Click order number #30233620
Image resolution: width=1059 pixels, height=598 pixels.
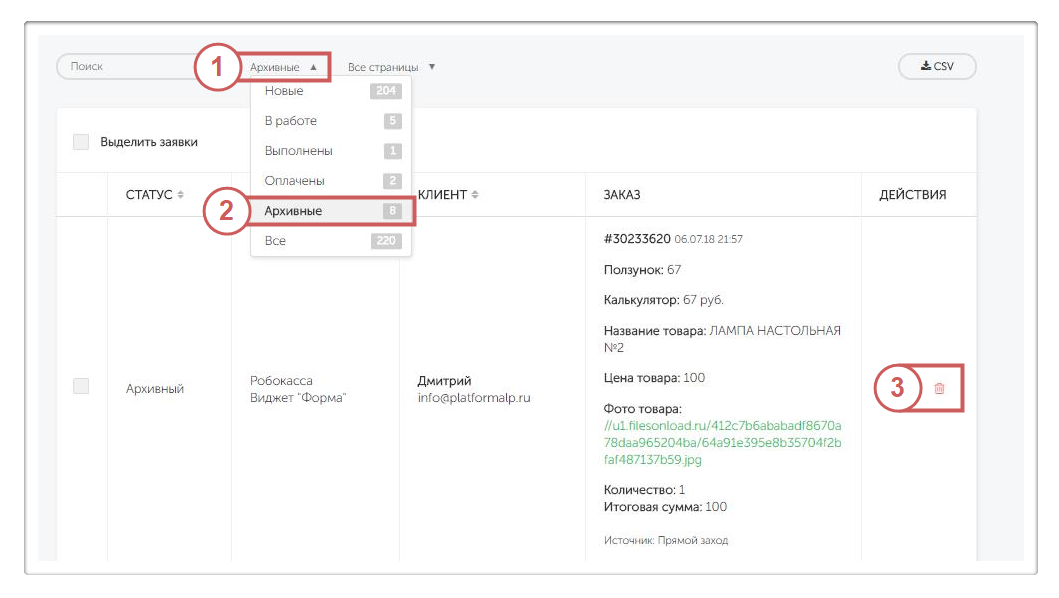(637, 239)
